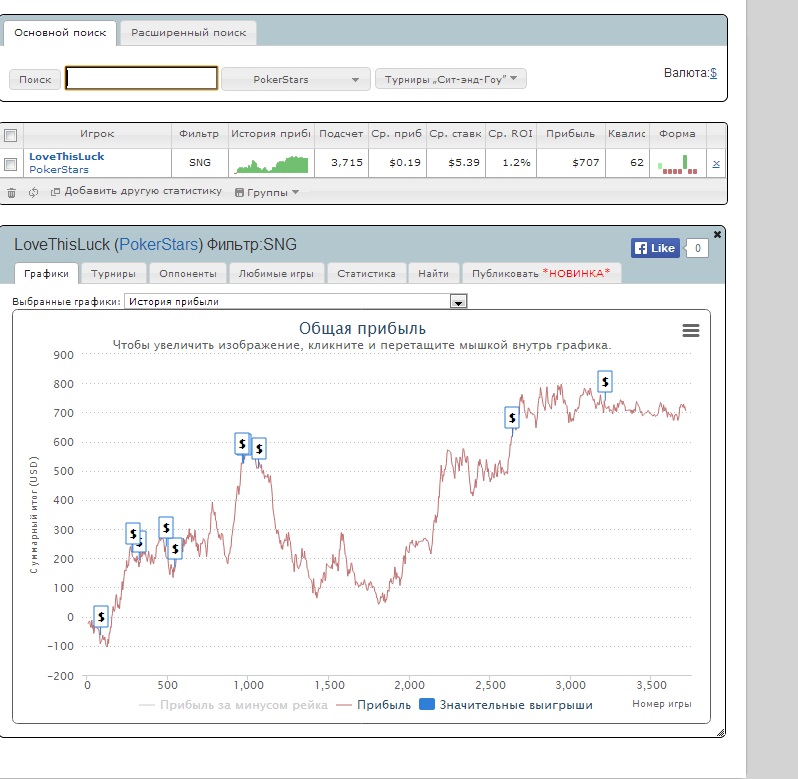
Task: Click the Поиск button
Action: pos(35,79)
